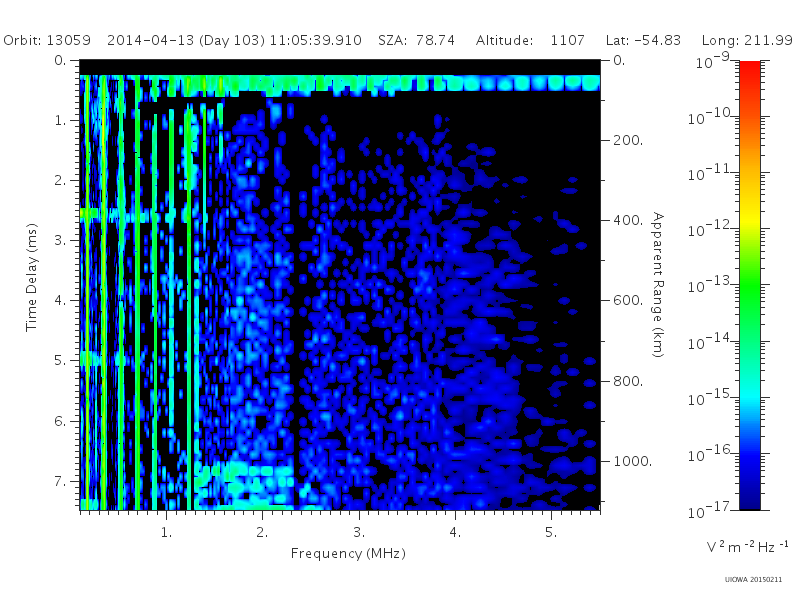Click the 400. apparent range tick label
800x600 pixels.
click(628, 220)
